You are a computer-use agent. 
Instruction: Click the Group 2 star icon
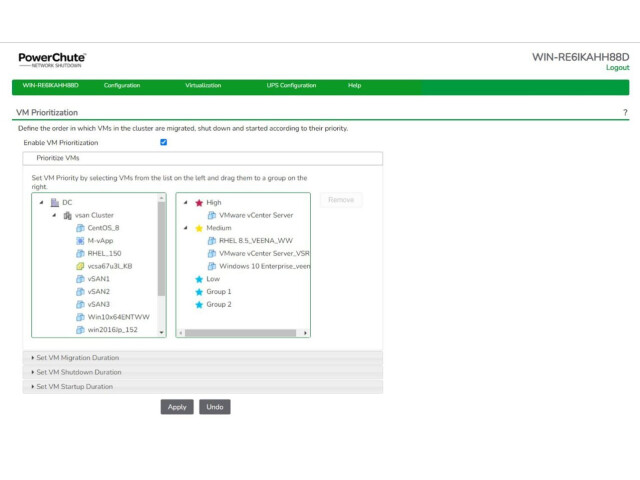[199, 304]
